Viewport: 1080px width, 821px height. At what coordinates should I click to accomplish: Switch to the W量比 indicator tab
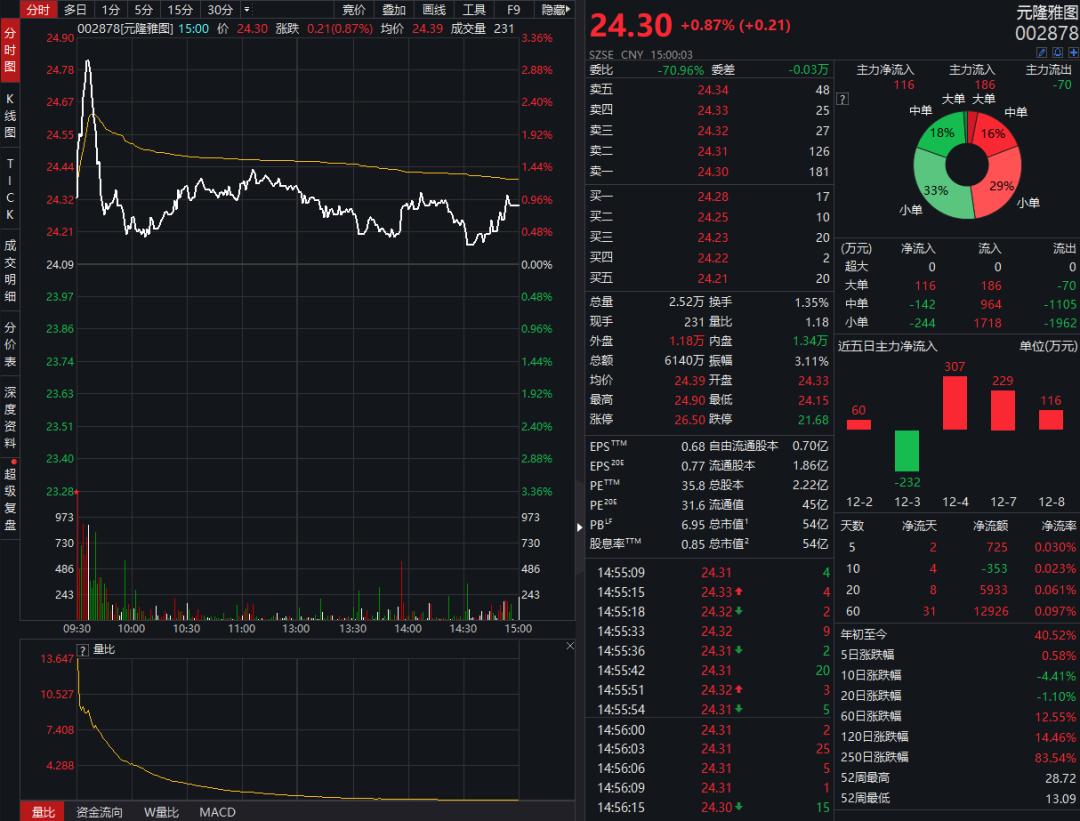[161, 812]
